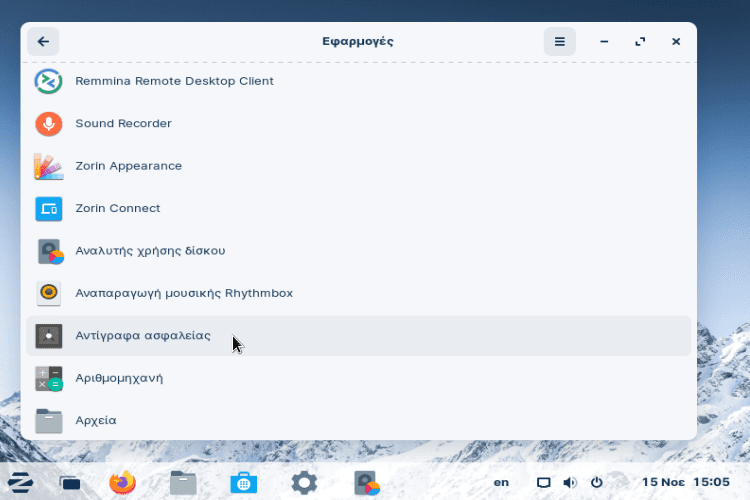Launch Firefox from the taskbar
This screenshot has height=500, width=750.
(x=122, y=482)
